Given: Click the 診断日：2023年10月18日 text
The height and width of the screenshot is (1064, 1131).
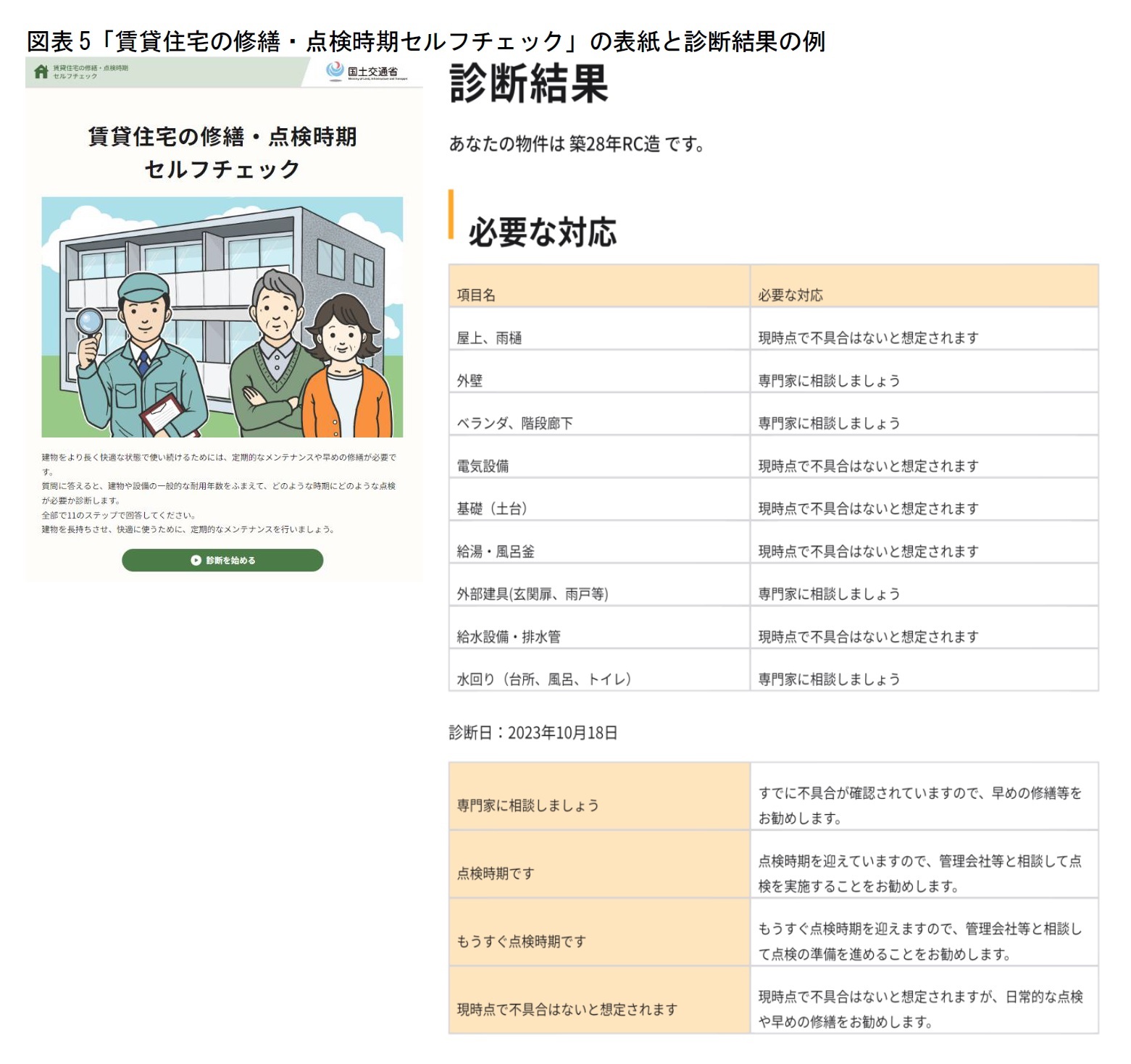Looking at the screenshot, I should pyautogui.click(x=533, y=732).
